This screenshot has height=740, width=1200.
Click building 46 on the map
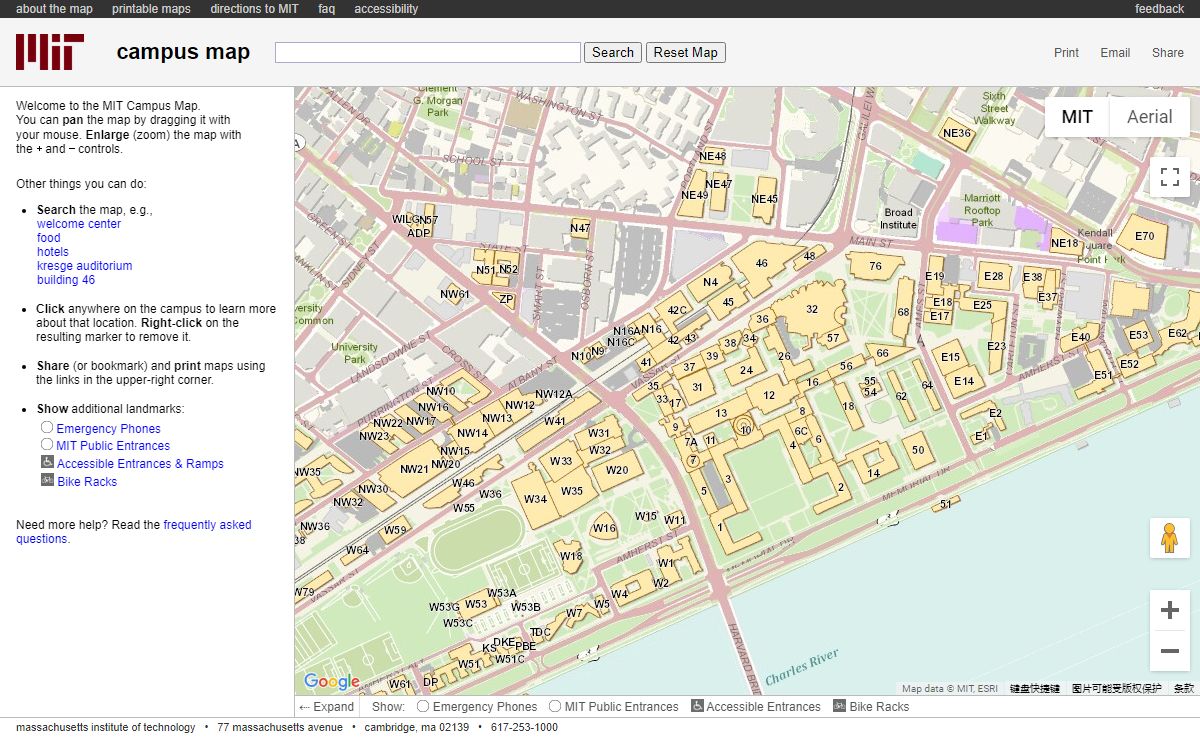pos(762,263)
